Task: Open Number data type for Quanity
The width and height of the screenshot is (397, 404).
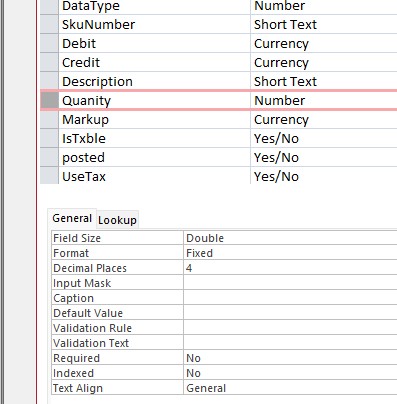Action: point(324,100)
